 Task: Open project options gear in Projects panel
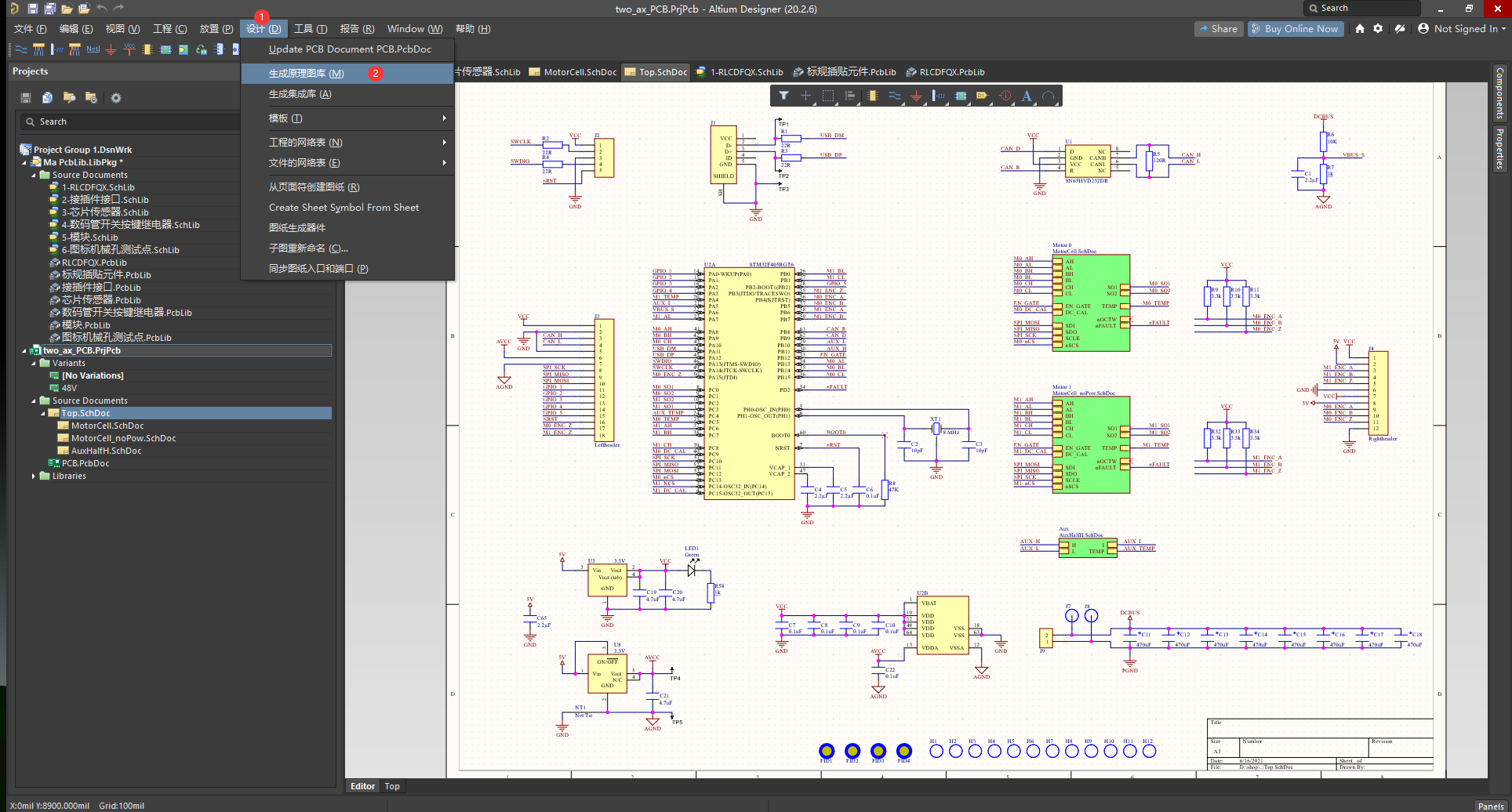116,97
